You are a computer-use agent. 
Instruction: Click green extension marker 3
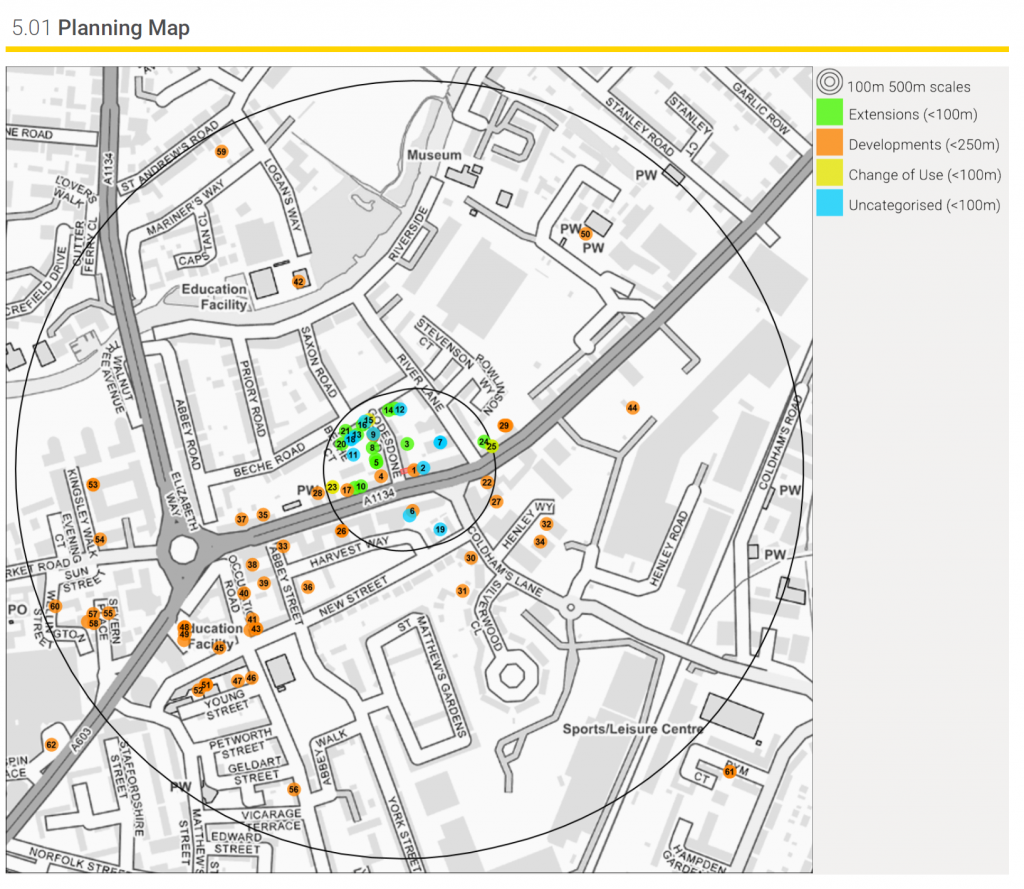tap(407, 443)
